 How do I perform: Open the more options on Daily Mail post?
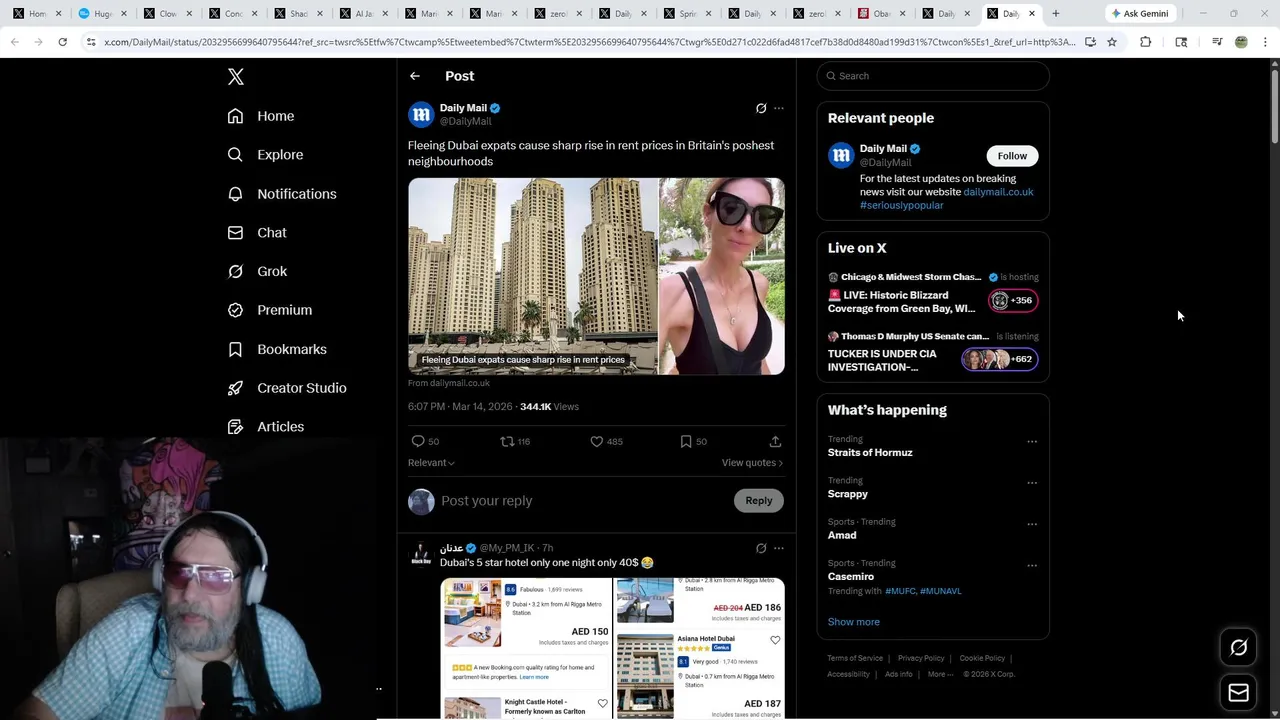point(779,108)
